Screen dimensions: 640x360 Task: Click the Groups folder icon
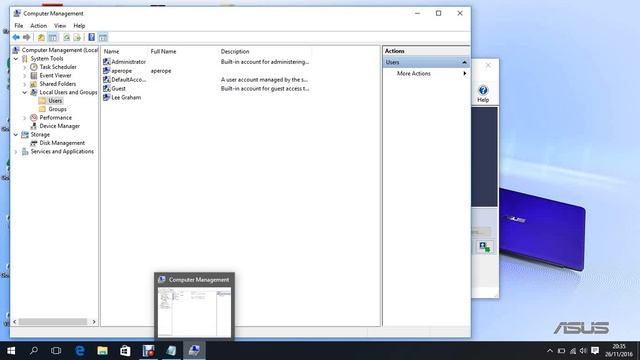coord(42,109)
